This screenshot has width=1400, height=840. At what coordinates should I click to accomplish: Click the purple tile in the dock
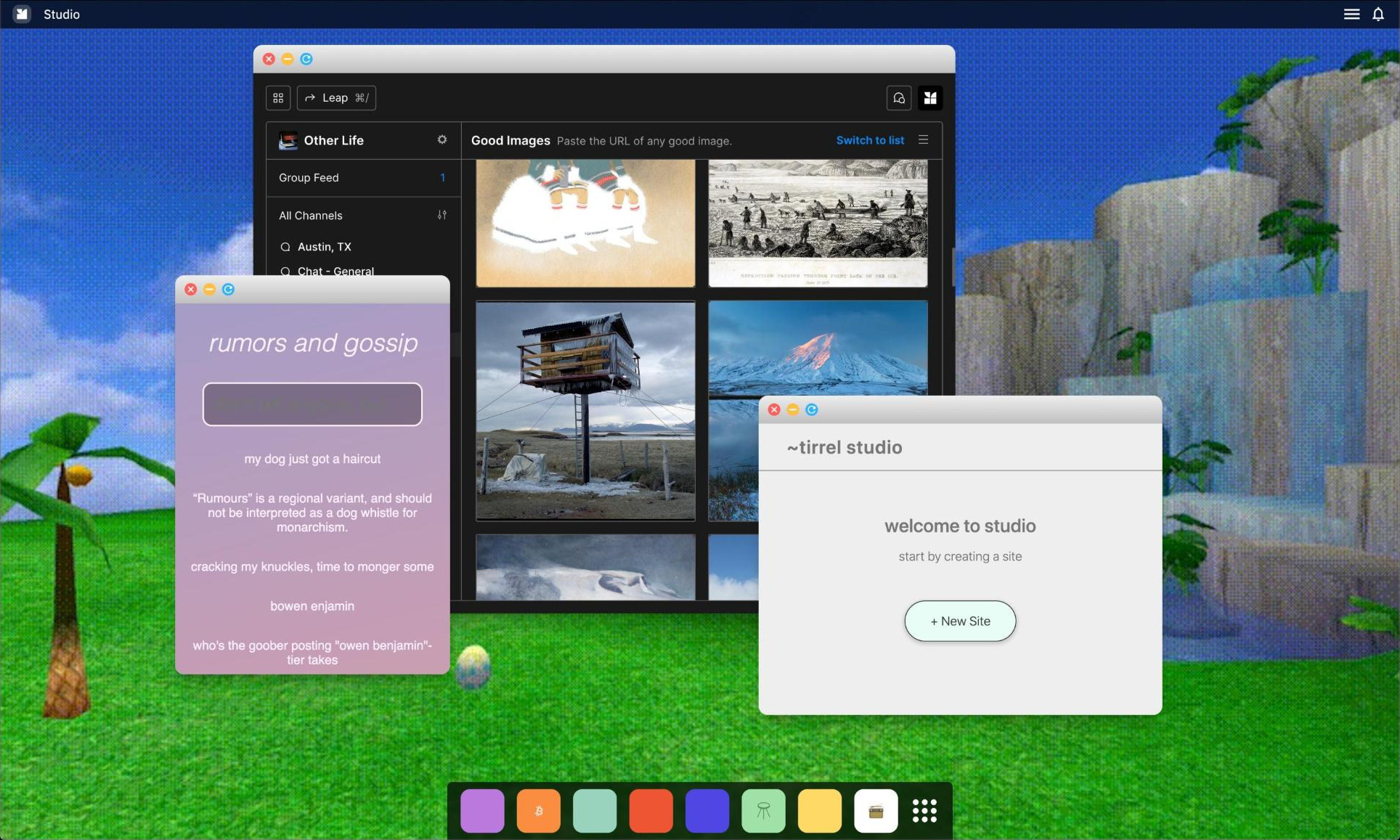[482, 810]
